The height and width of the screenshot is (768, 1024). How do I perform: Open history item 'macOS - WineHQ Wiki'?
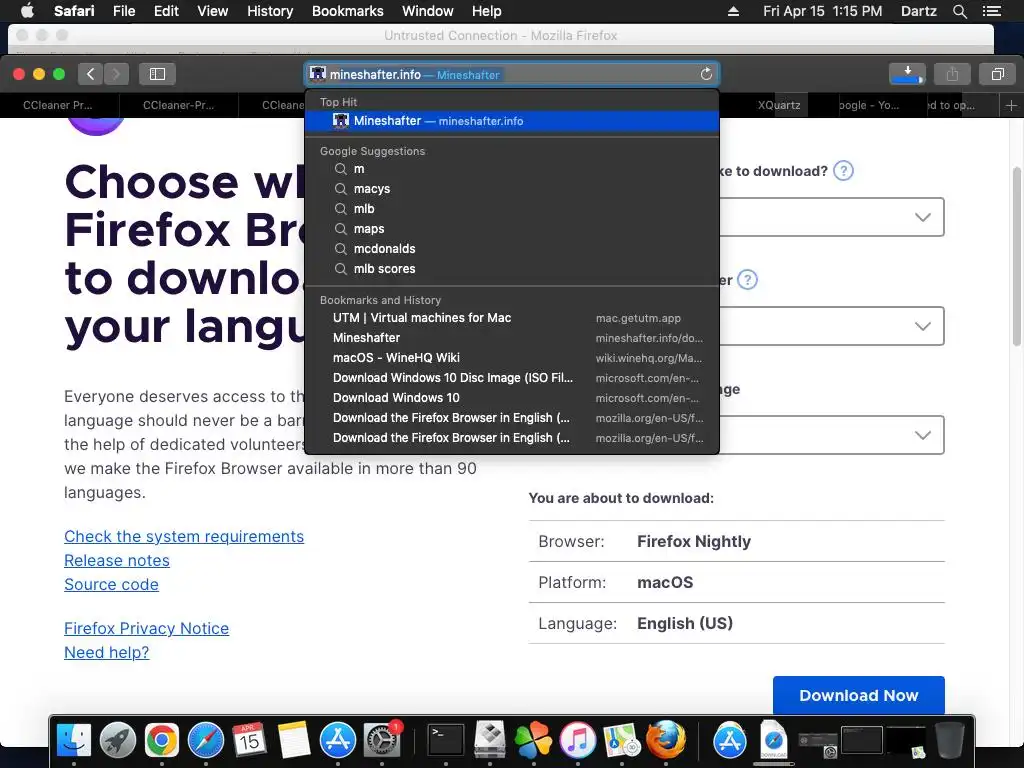pyautogui.click(x=512, y=358)
